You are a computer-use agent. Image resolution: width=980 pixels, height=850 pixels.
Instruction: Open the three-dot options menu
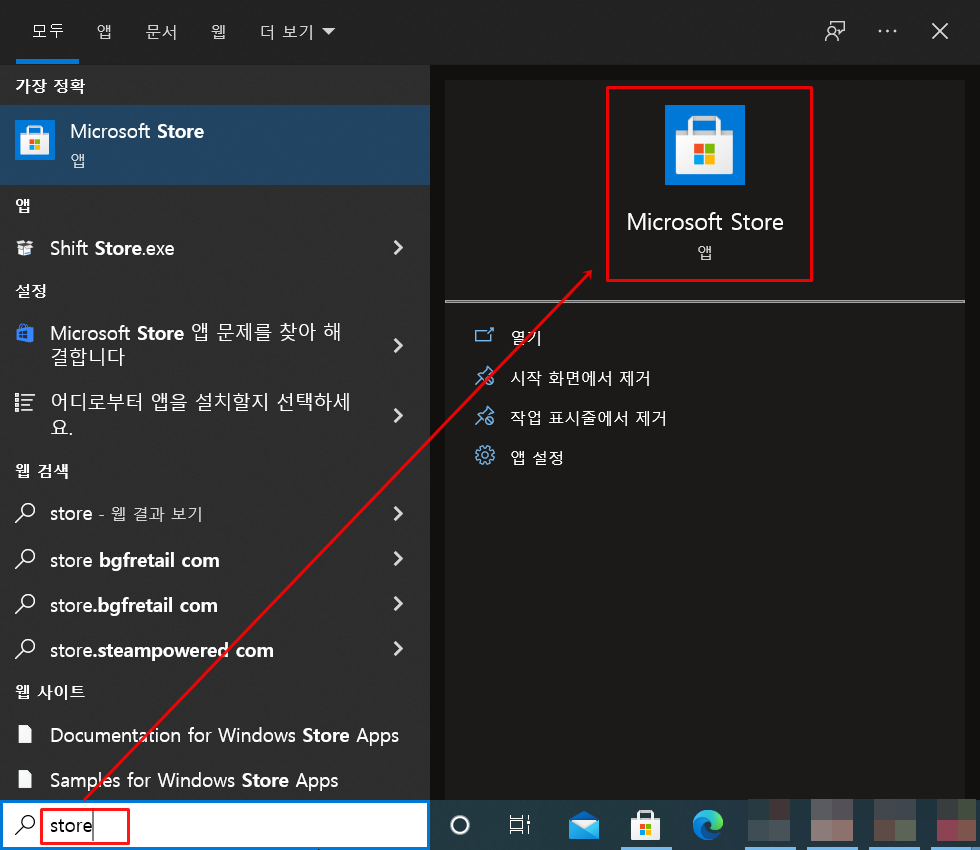pos(888,31)
